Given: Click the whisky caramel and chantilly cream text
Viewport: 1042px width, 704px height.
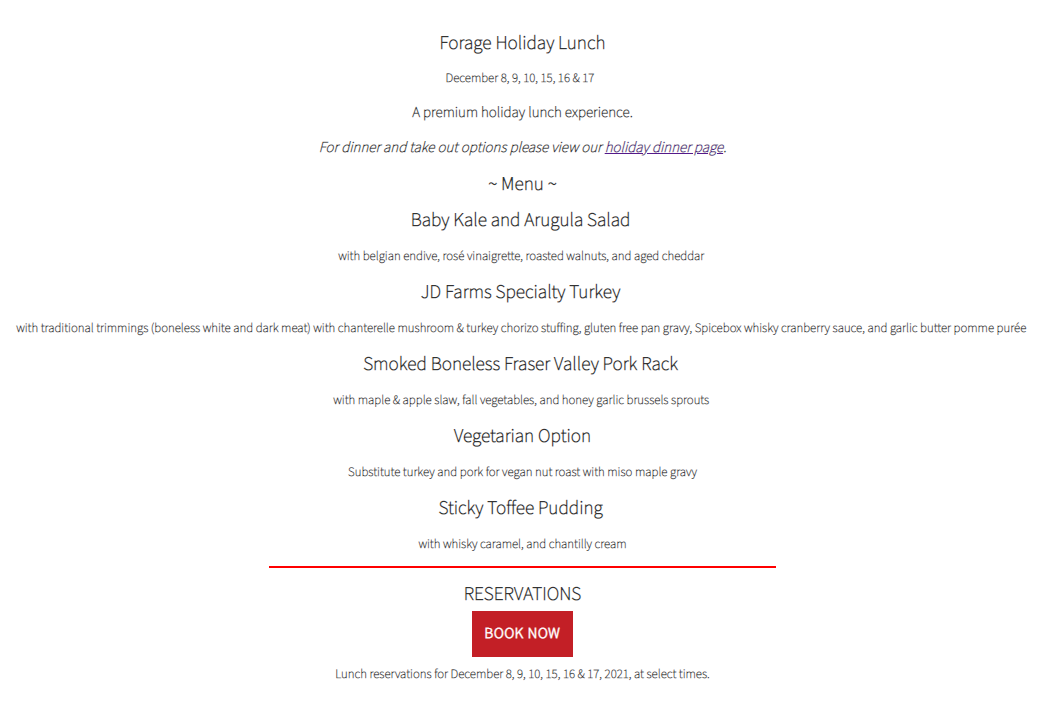Looking at the screenshot, I should [x=522, y=544].
